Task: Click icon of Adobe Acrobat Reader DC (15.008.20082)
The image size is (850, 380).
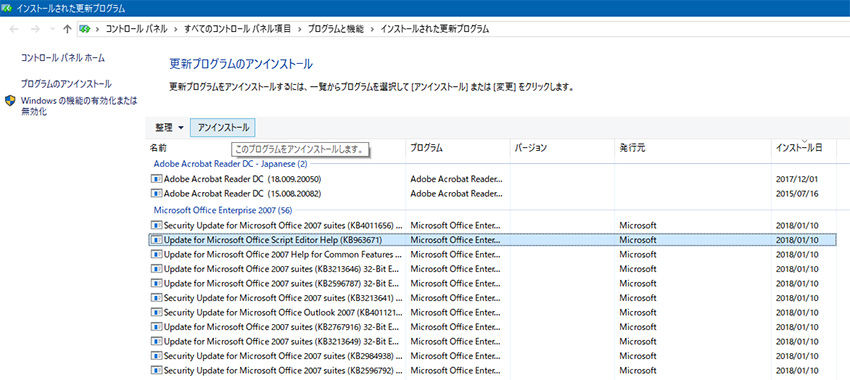Action: 156,193
